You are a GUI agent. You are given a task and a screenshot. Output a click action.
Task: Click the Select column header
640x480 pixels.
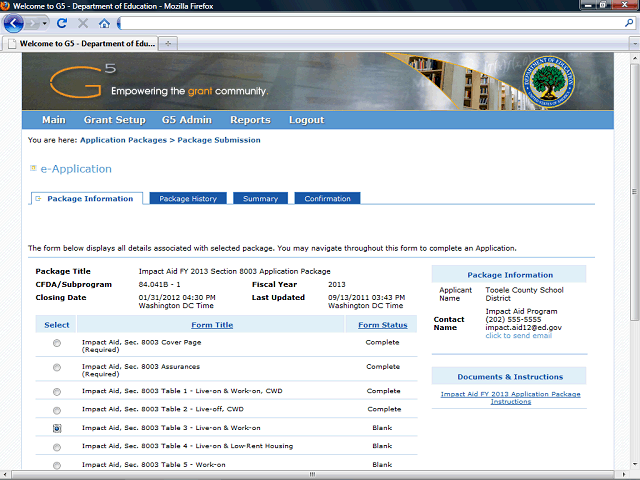57,325
